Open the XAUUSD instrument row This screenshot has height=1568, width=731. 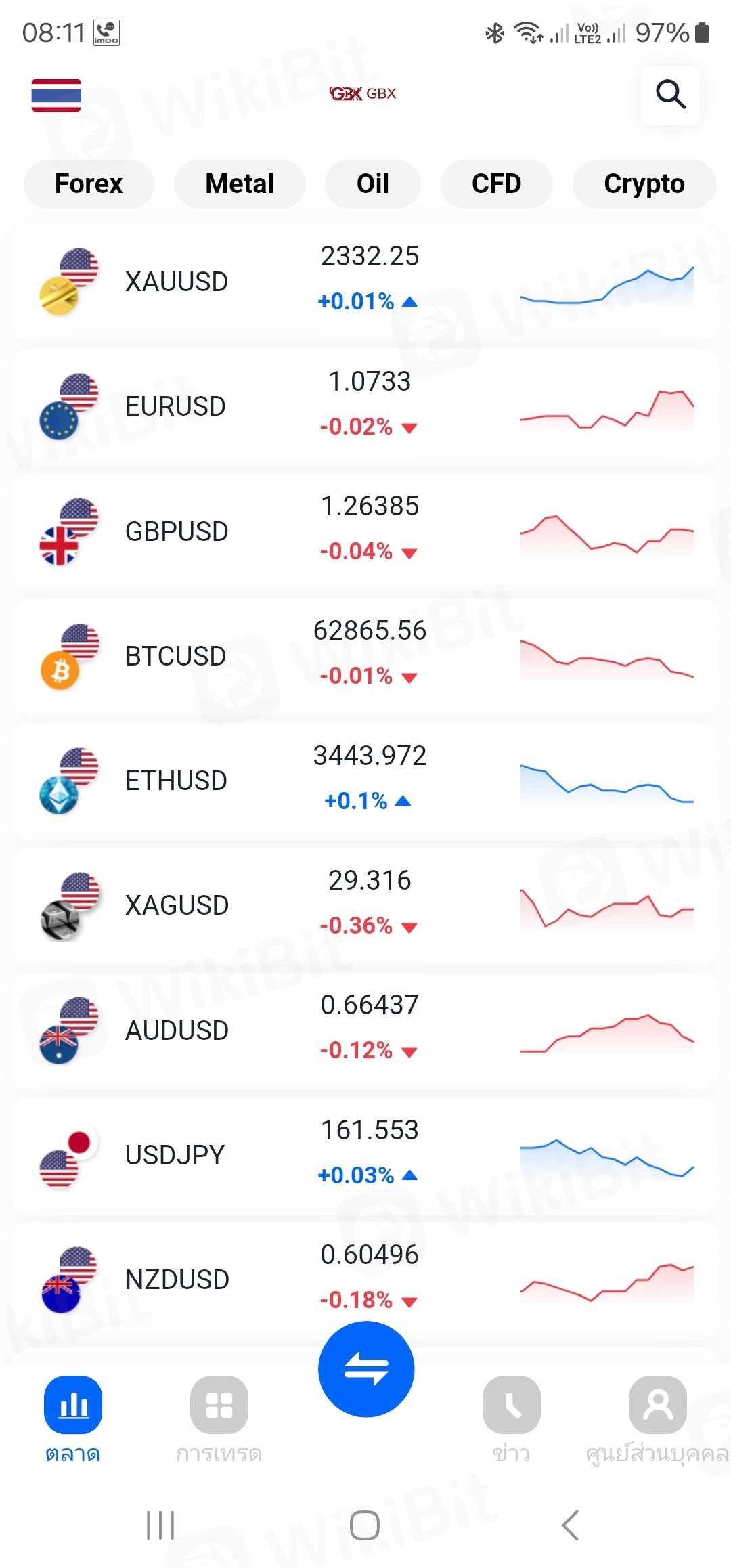365,281
